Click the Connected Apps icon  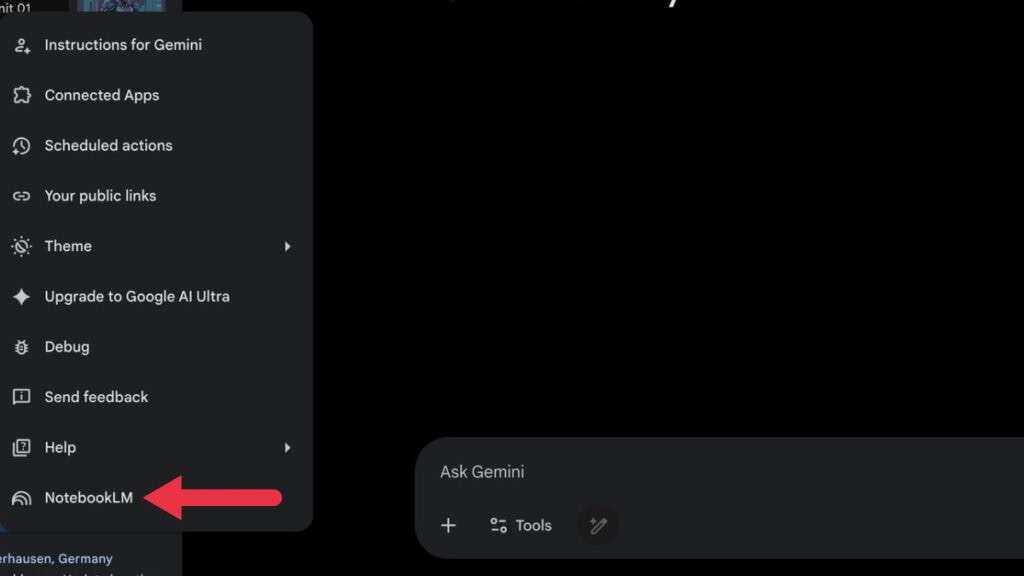(21, 95)
